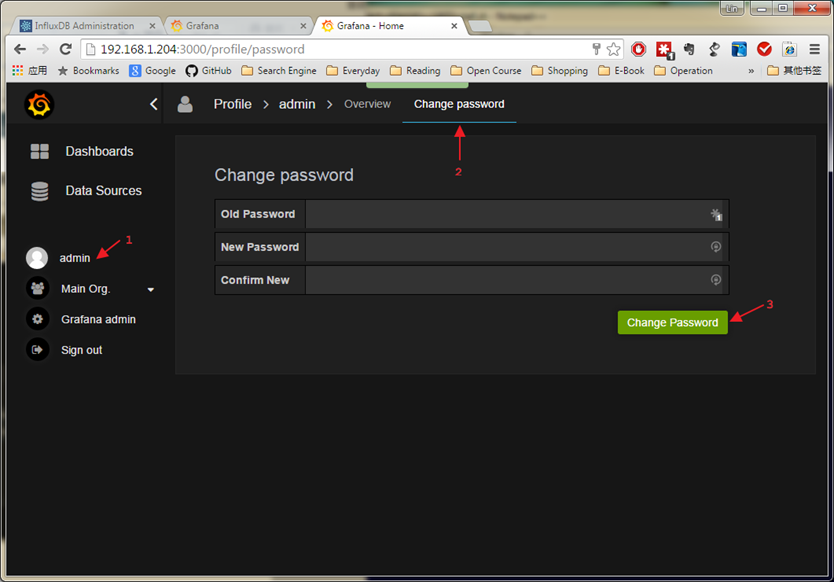Click the Old Password input field

(517, 214)
